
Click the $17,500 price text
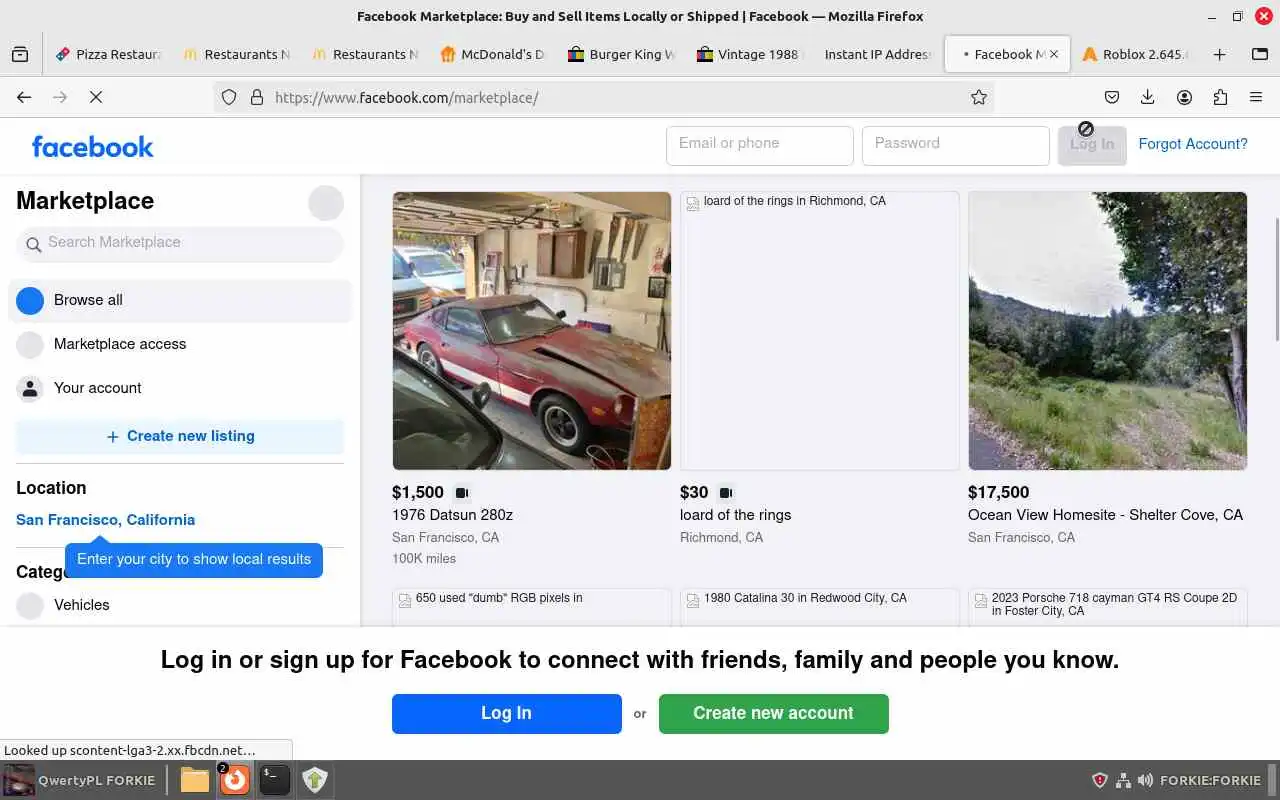click(998, 492)
